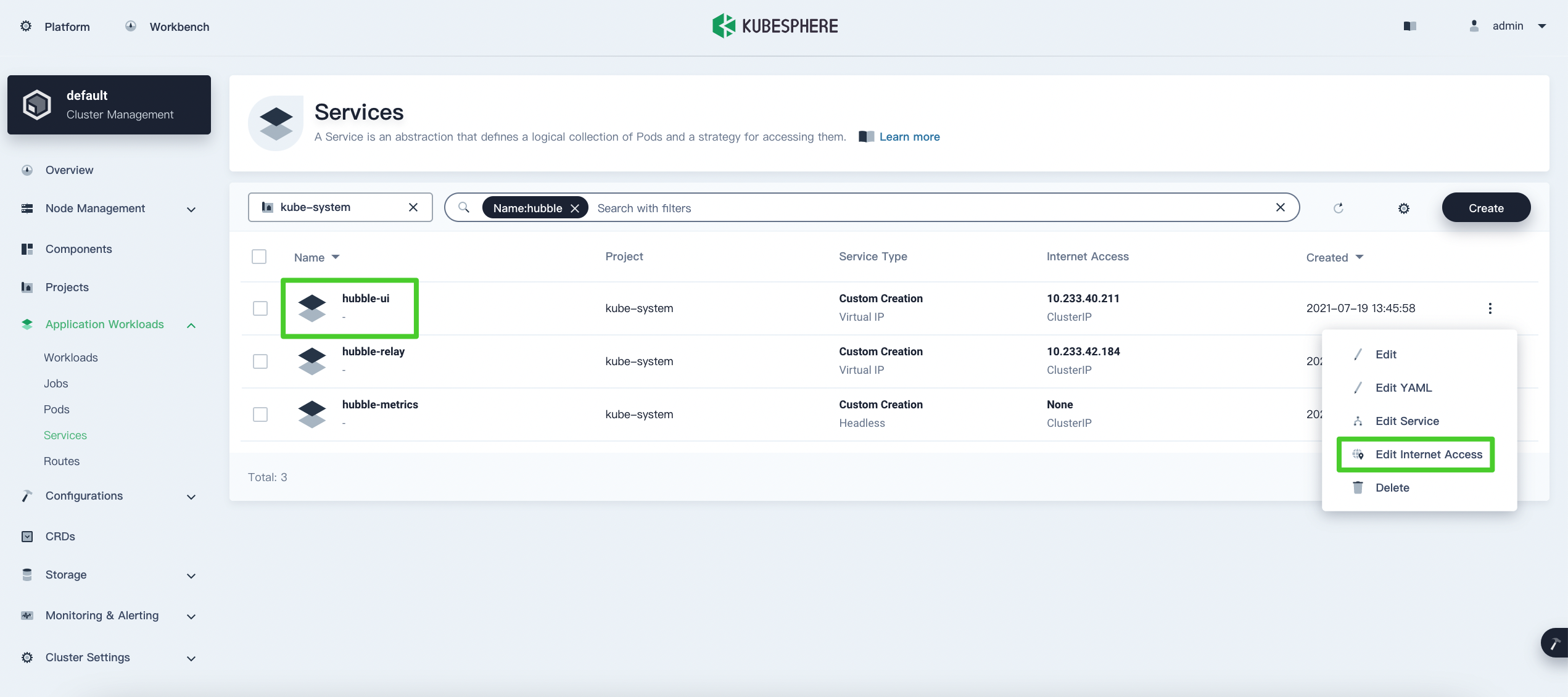Toggle the select-all checkbox in header
1568x697 pixels.
point(259,256)
